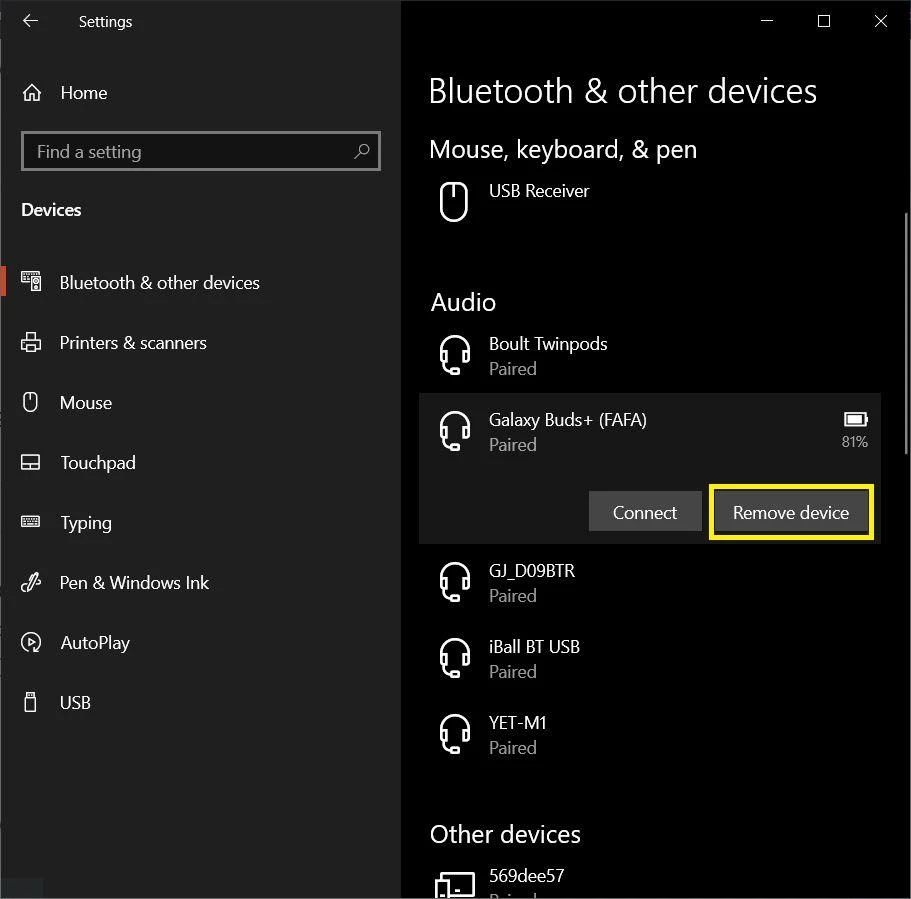Go to Typing settings
The height and width of the screenshot is (899, 911).
pyautogui.click(x=86, y=523)
